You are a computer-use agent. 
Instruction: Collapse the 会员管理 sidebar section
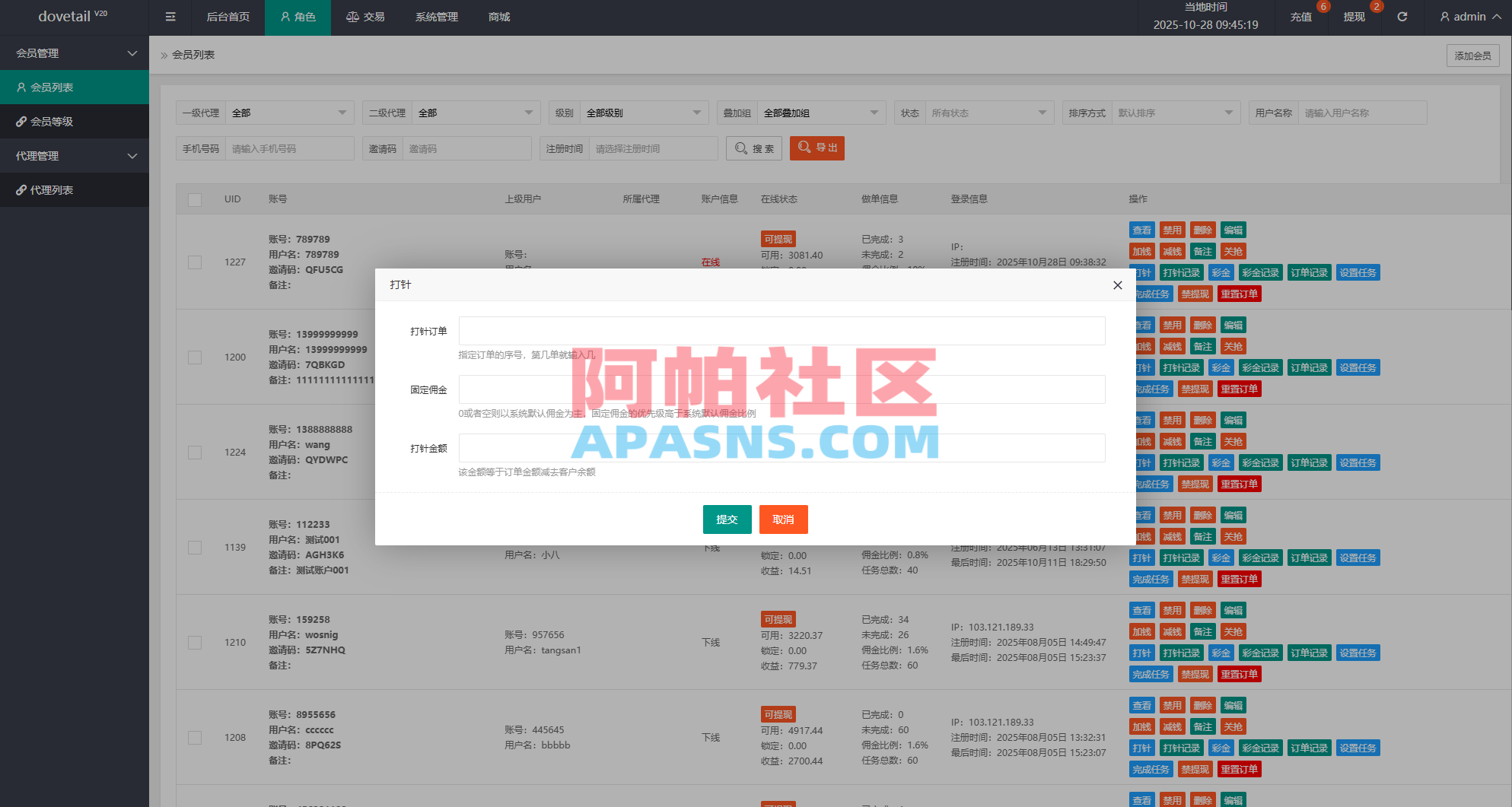(75, 53)
